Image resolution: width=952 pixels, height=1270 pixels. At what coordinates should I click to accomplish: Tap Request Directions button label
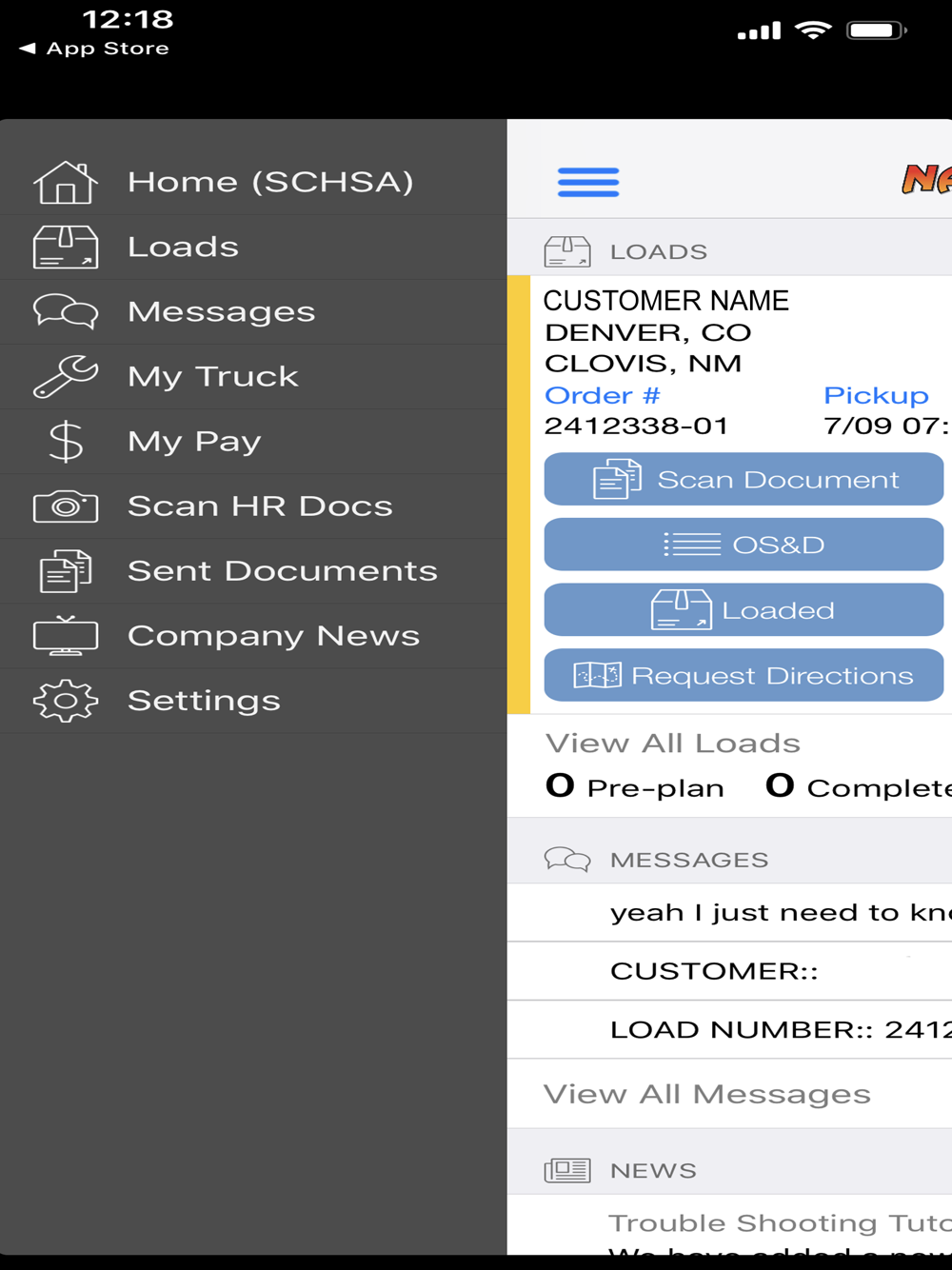[772, 676]
